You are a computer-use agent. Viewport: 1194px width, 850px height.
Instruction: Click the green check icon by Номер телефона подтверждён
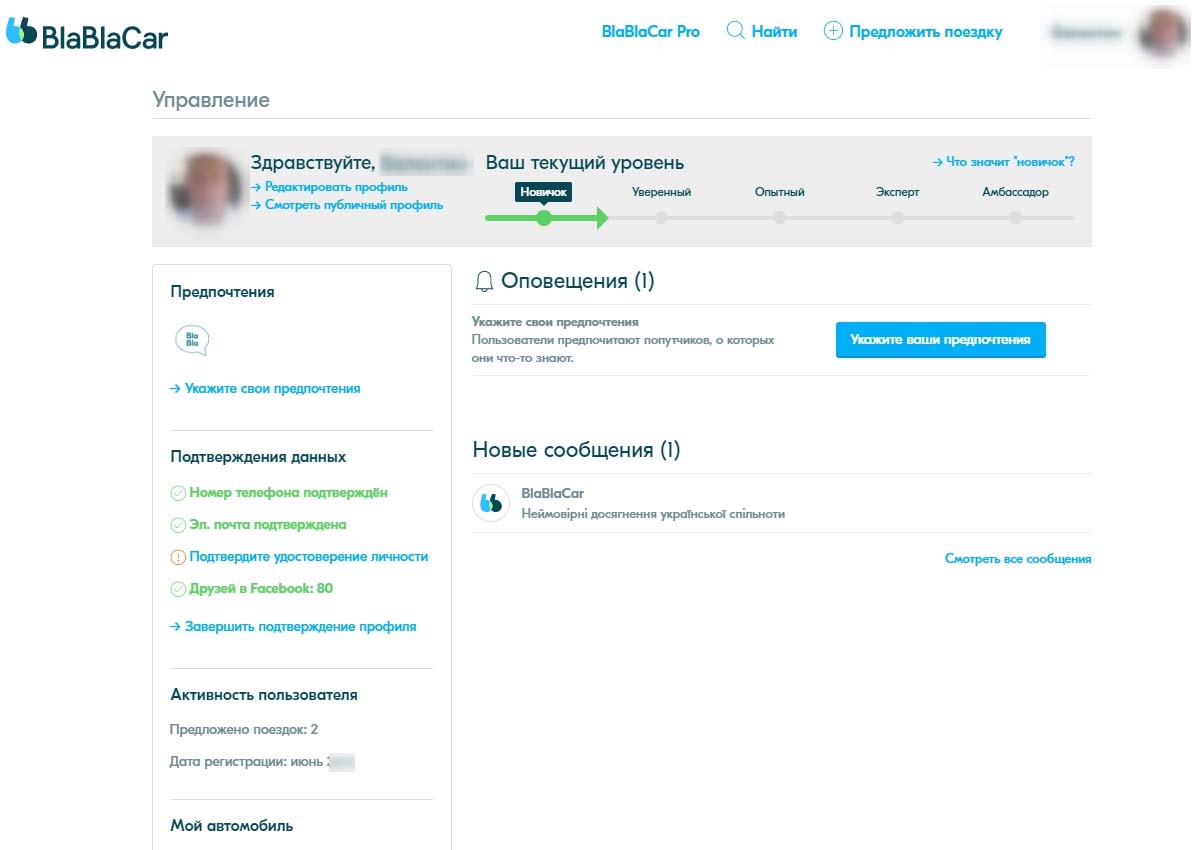178,494
